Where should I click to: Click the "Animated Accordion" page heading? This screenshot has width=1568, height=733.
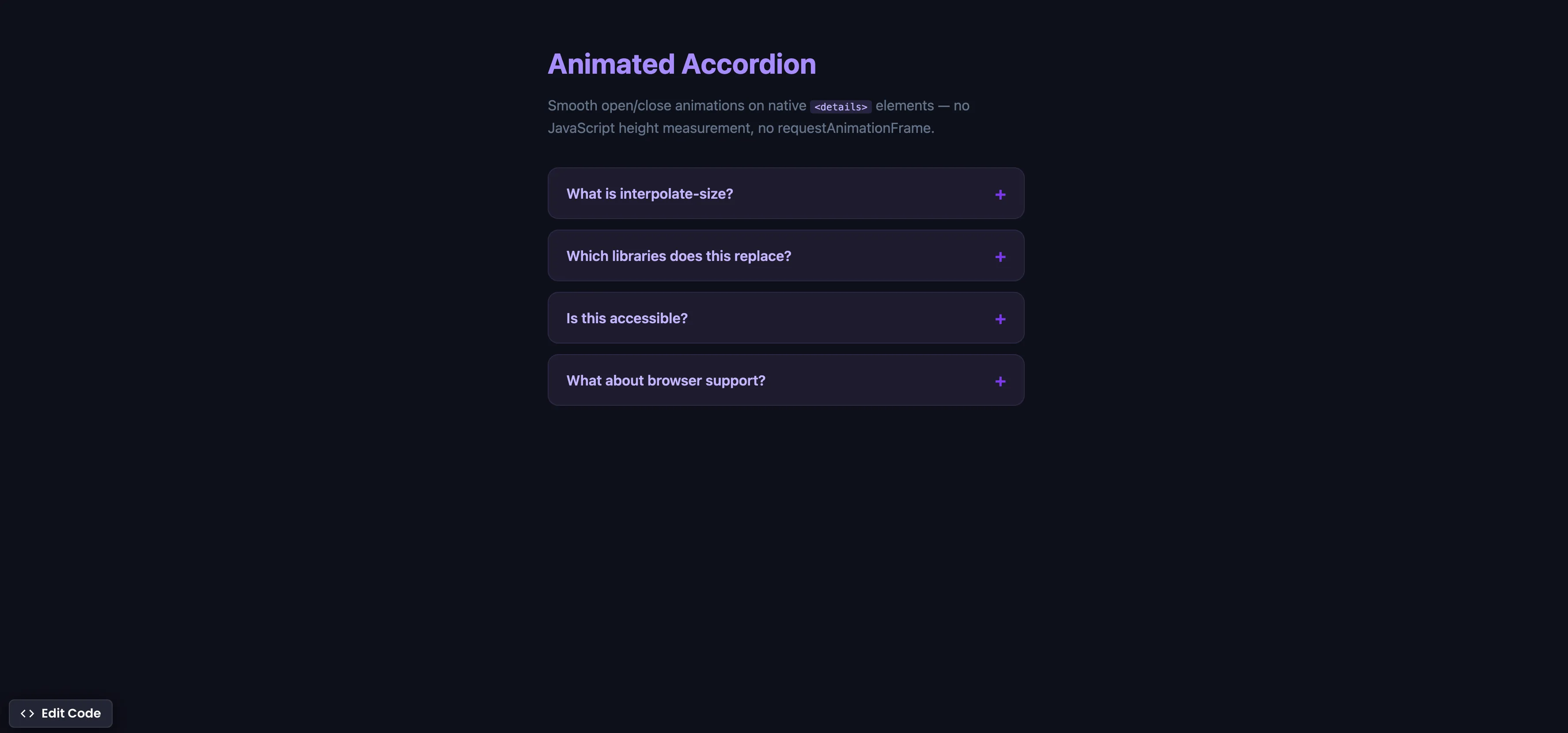coord(682,63)
